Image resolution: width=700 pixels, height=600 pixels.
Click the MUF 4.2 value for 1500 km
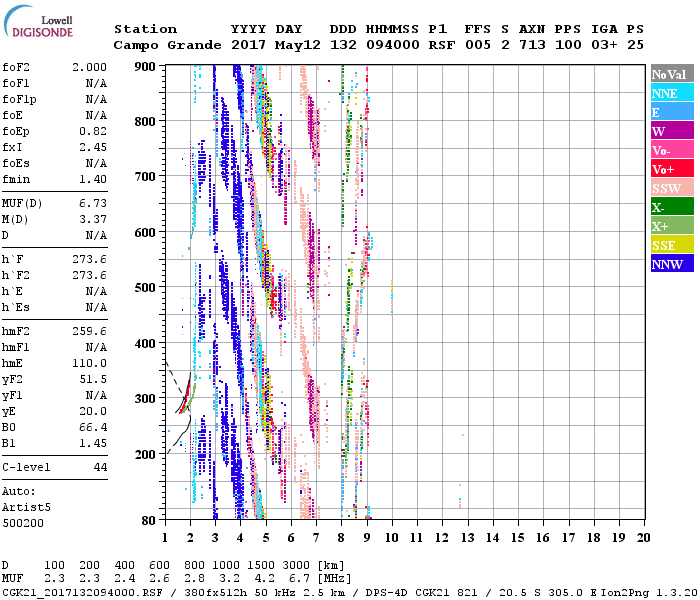(264, 579)
